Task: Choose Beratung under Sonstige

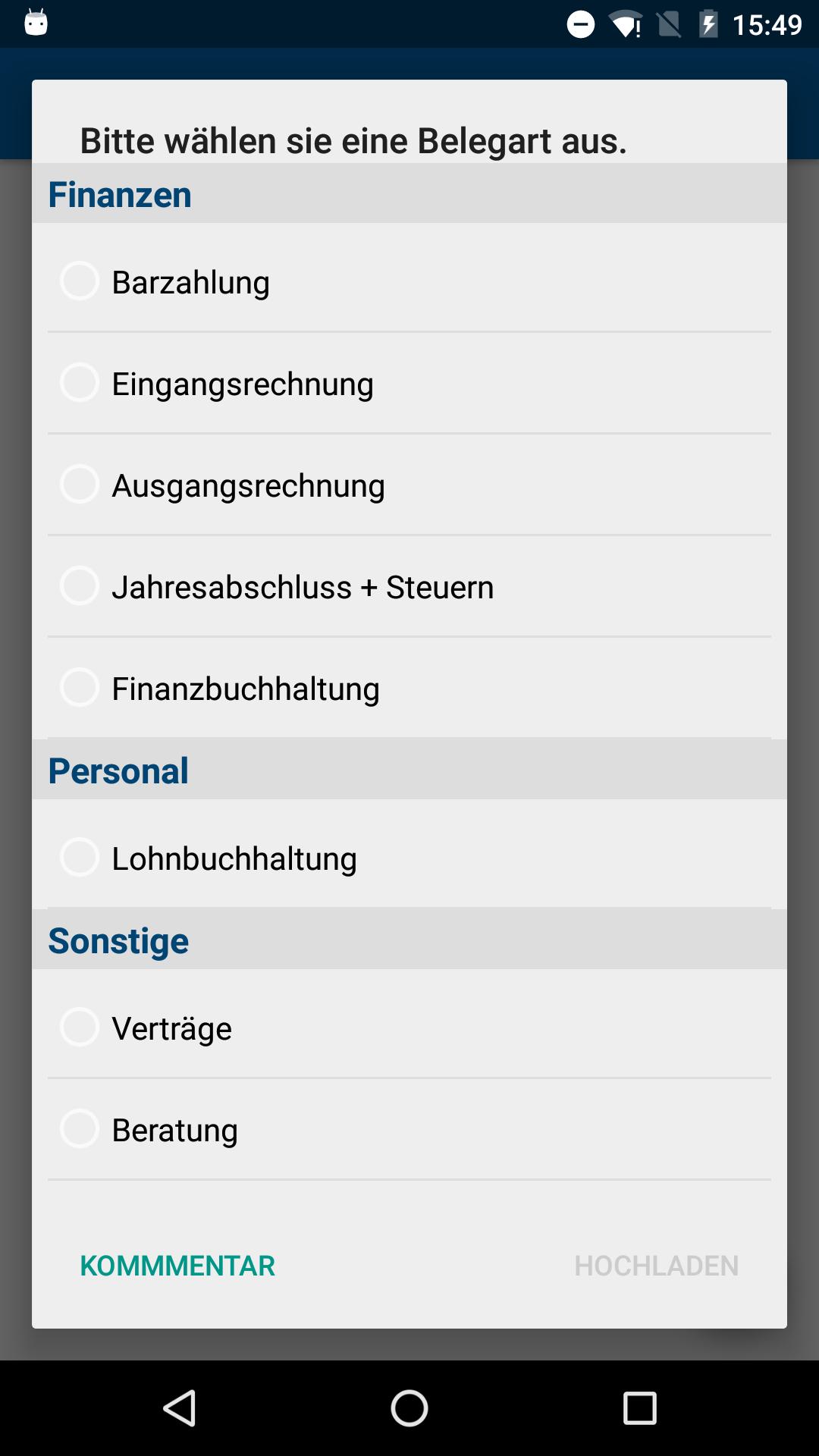Action: point(80,1129)
